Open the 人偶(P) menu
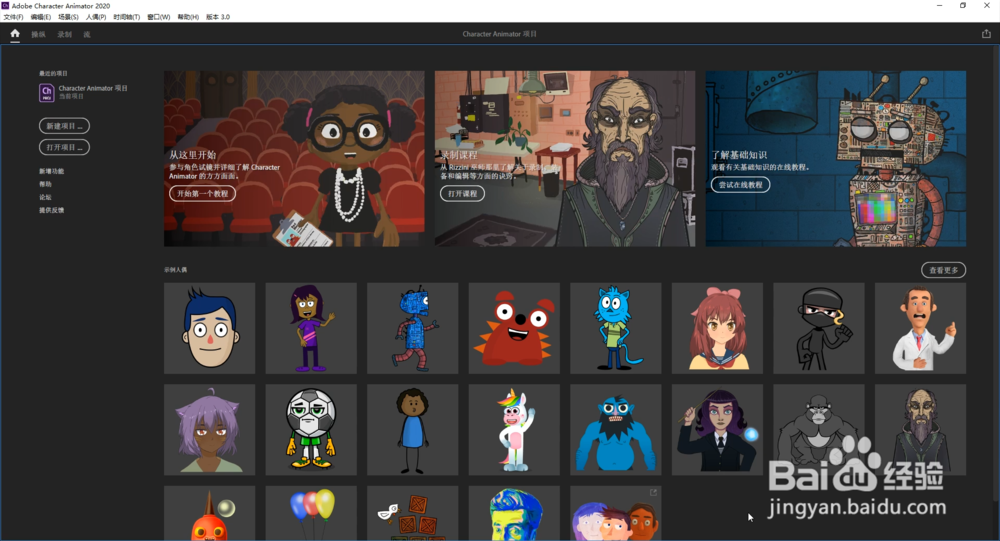This screenshot has height=541, width=1000. click(x=96, y=17)
